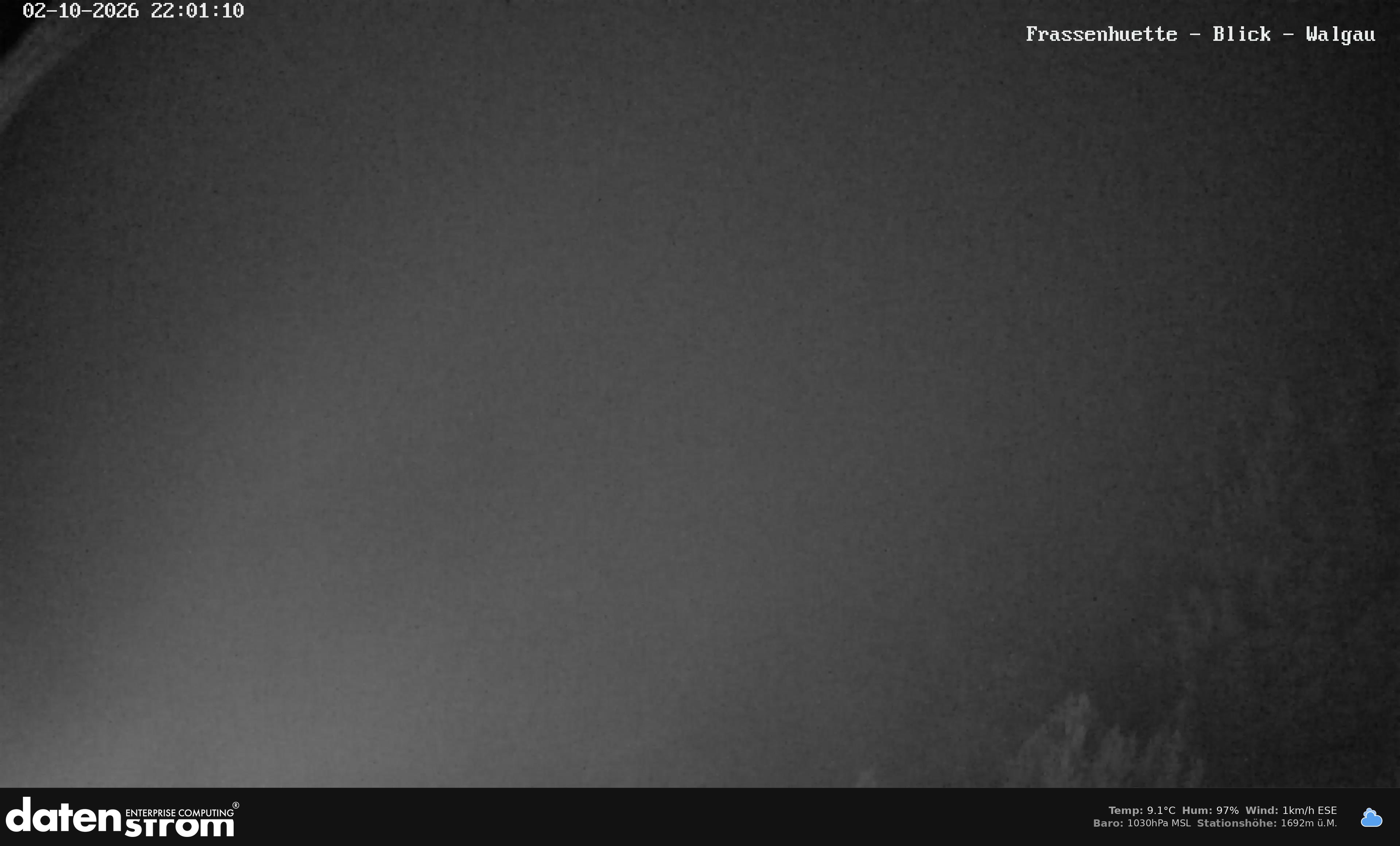Click the Baro: 1030hPa MSL reading
This screenshot has height=846, width=1400.
(1142, 823)
